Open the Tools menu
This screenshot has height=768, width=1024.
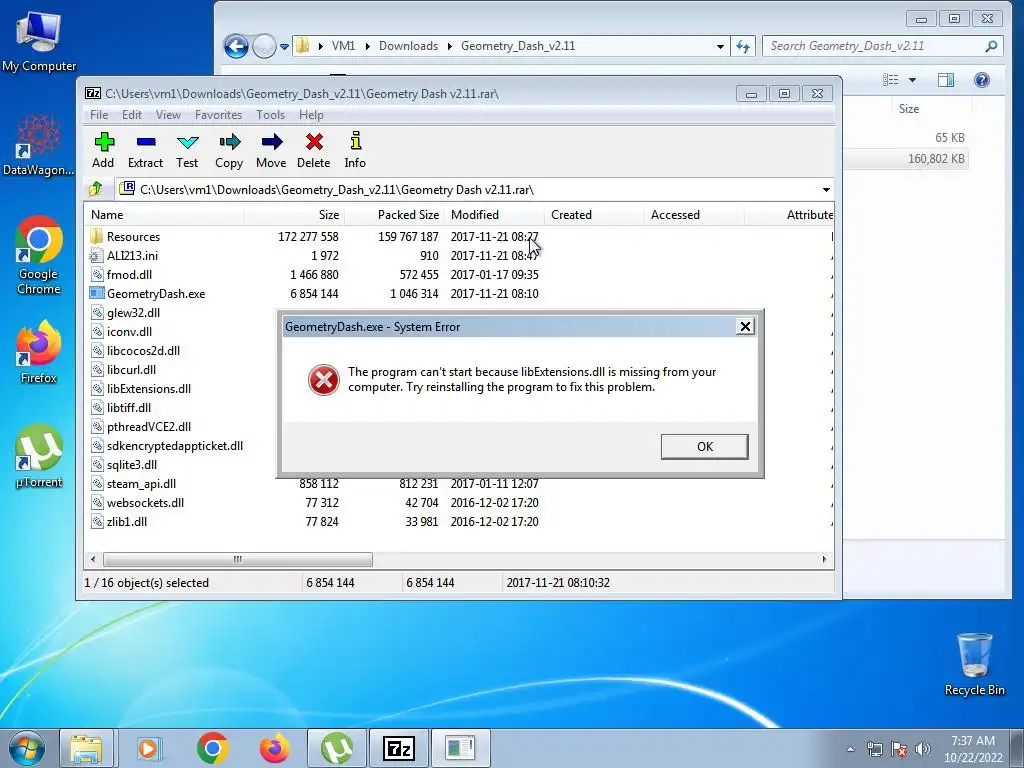click(x=270, y=115)
